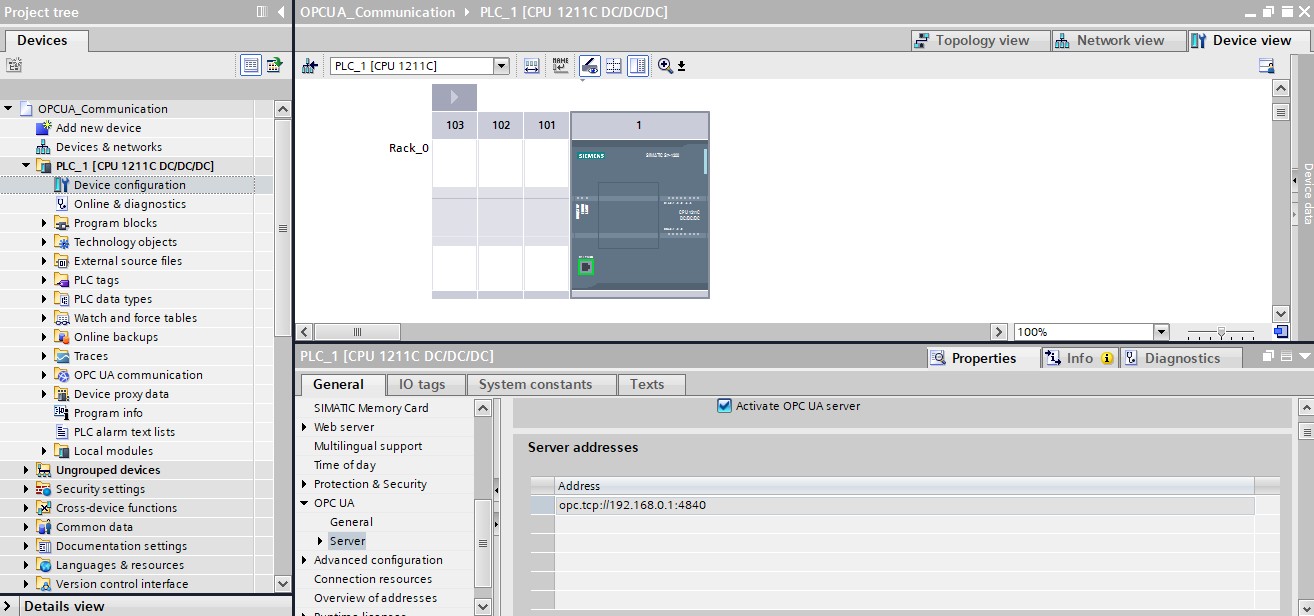This screenshot has height=616, width=1314.
Task: Open Devices & networks item
Action: point(108,147)
